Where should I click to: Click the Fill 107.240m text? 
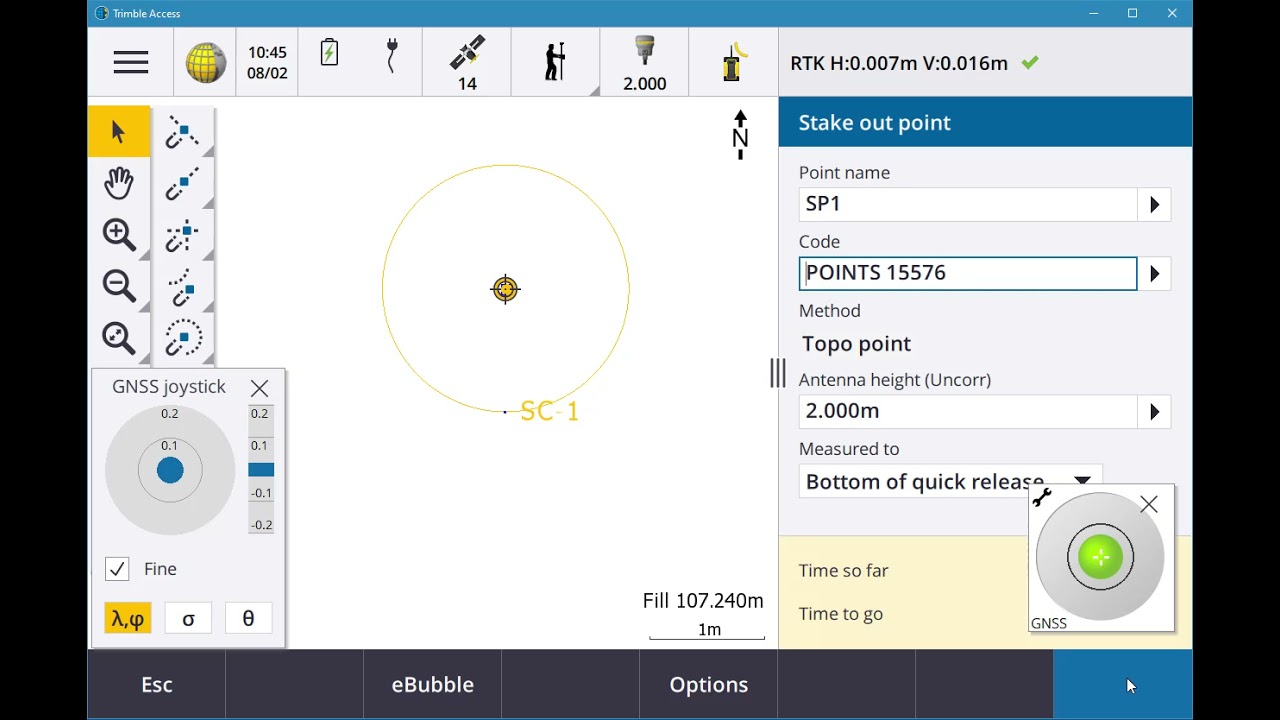[703, 601]
